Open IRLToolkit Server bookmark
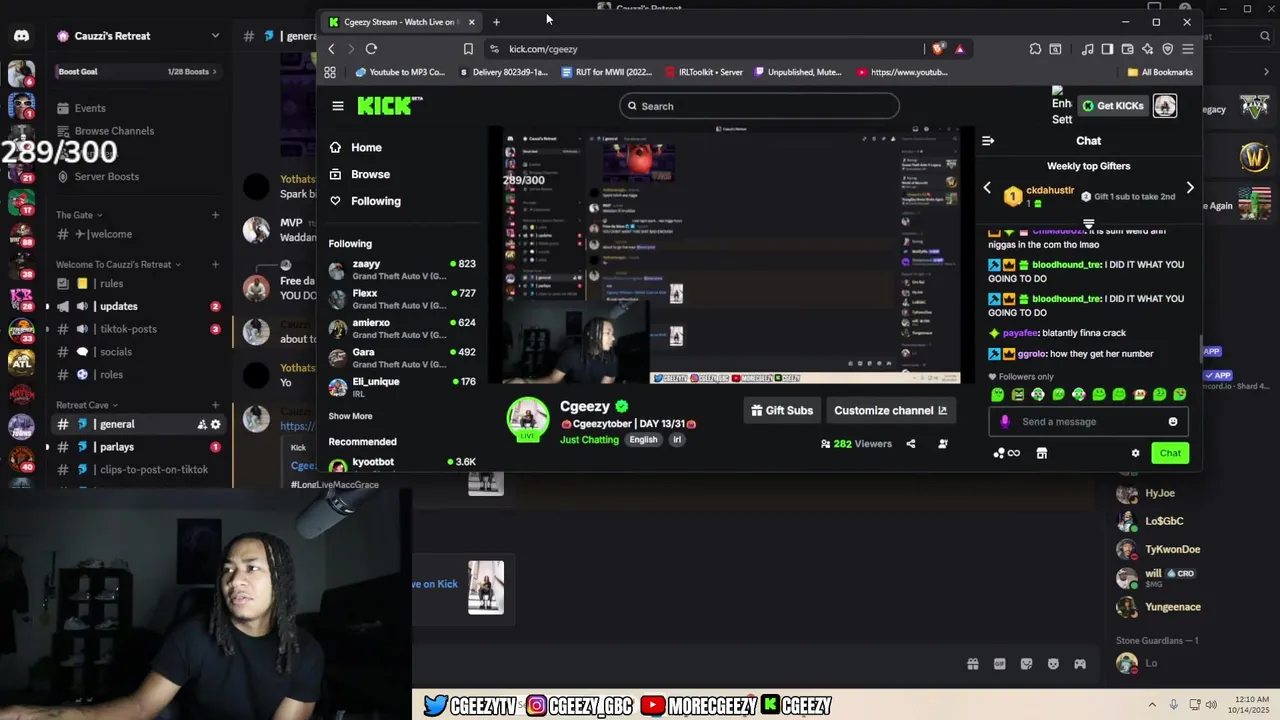This screenshot has width=1280, height=720. tap(704, 72)
